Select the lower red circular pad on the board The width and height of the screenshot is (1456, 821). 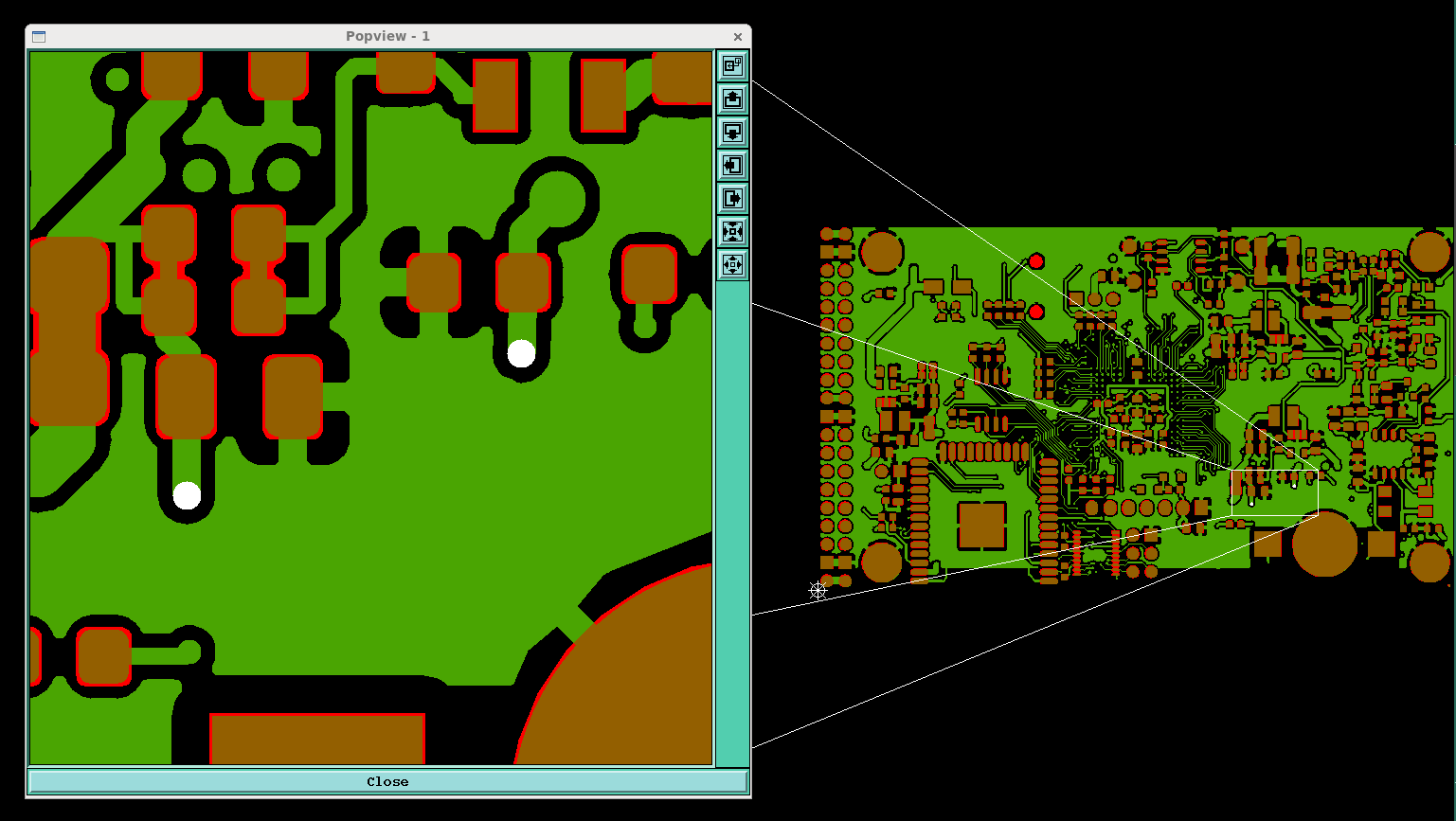pos(1036,312)
